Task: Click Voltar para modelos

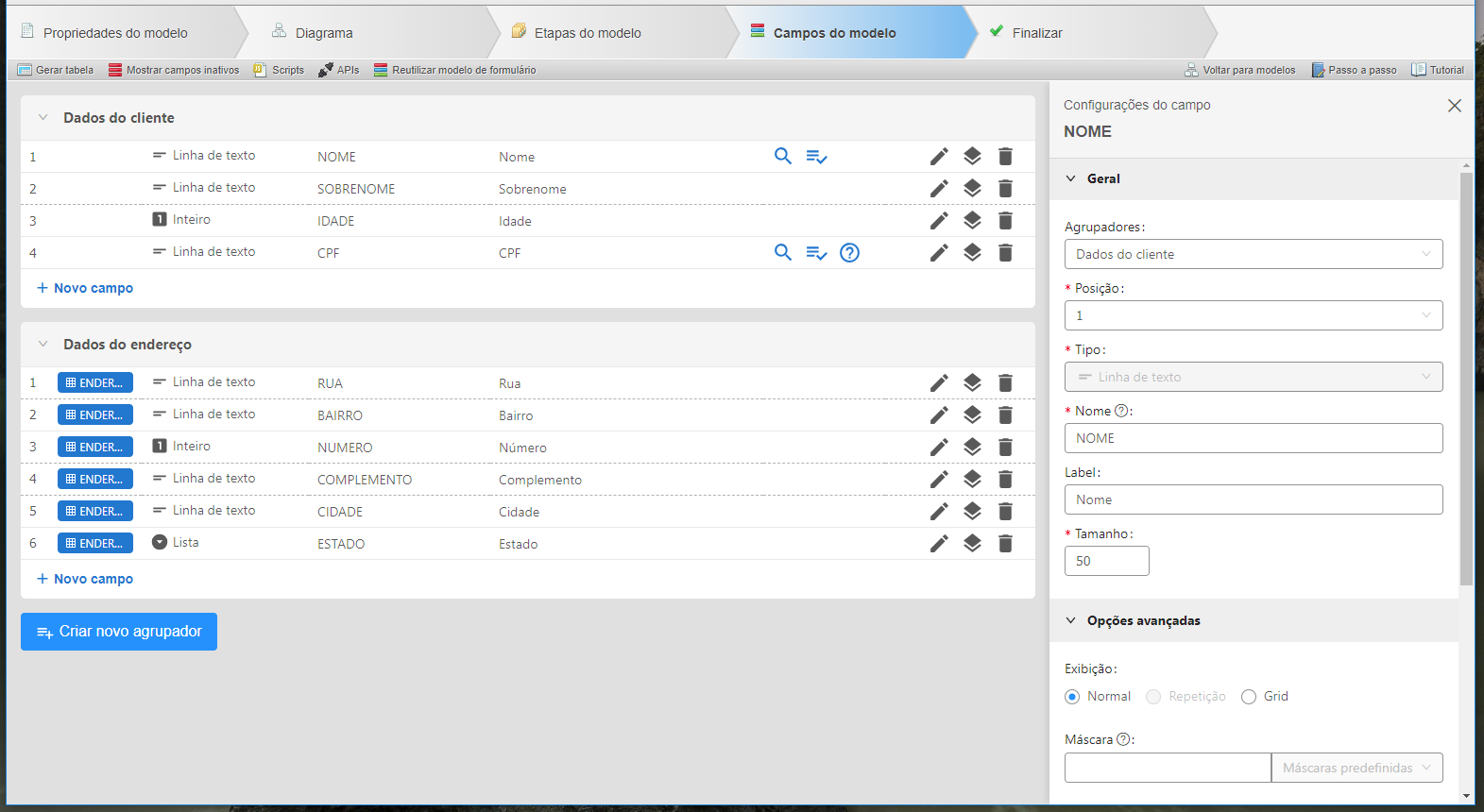Action: coord(1240,70)
